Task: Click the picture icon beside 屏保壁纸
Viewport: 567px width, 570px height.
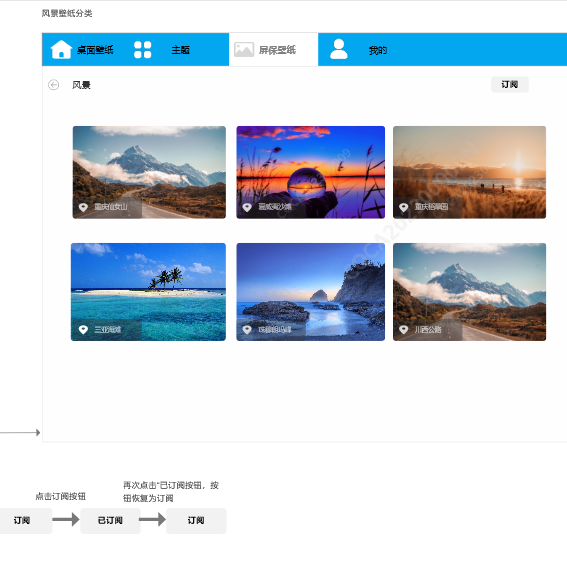Action: click(x=244, y=50)
